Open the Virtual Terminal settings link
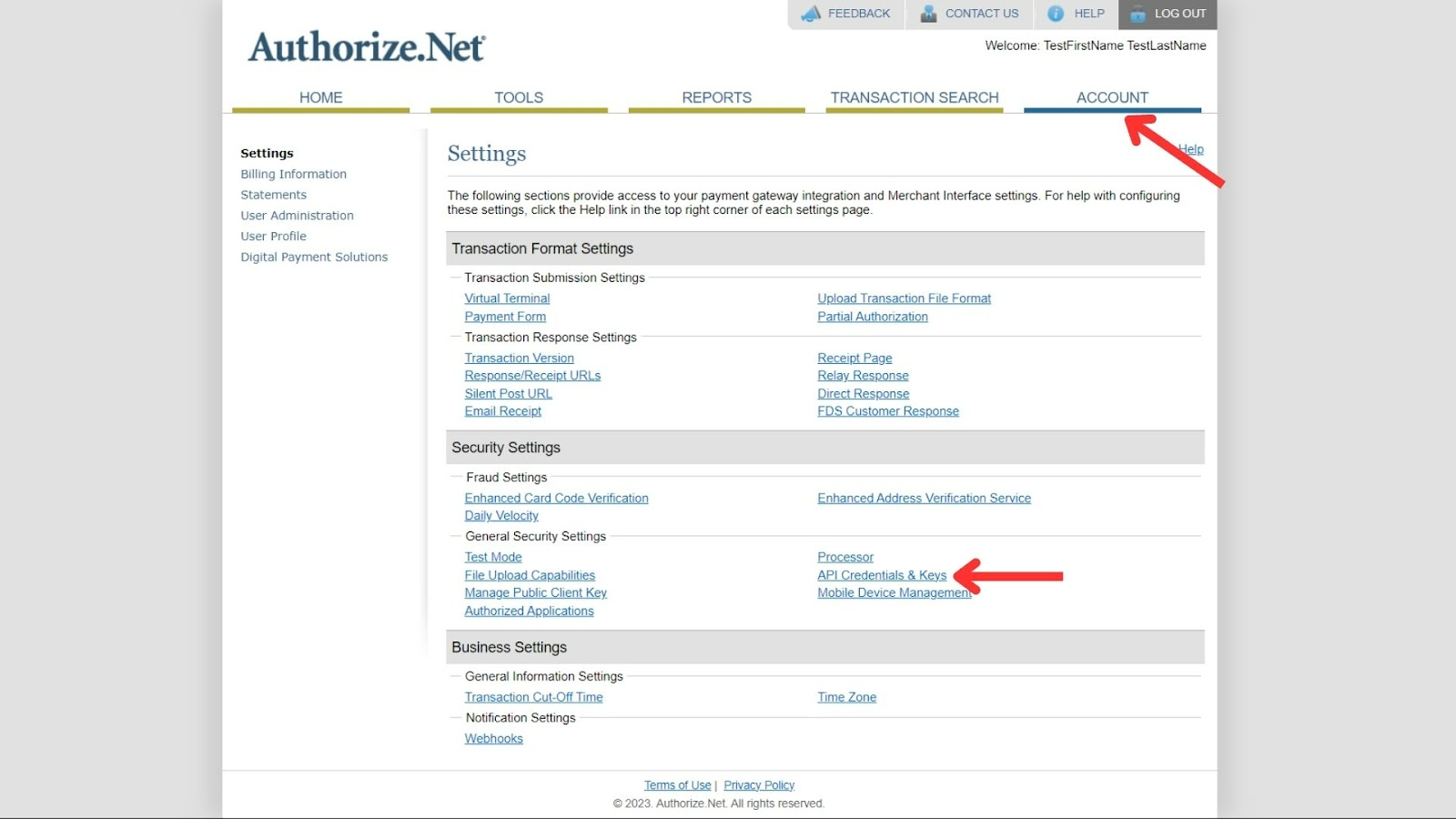The image size is (1456, 819). click(507, 298)
